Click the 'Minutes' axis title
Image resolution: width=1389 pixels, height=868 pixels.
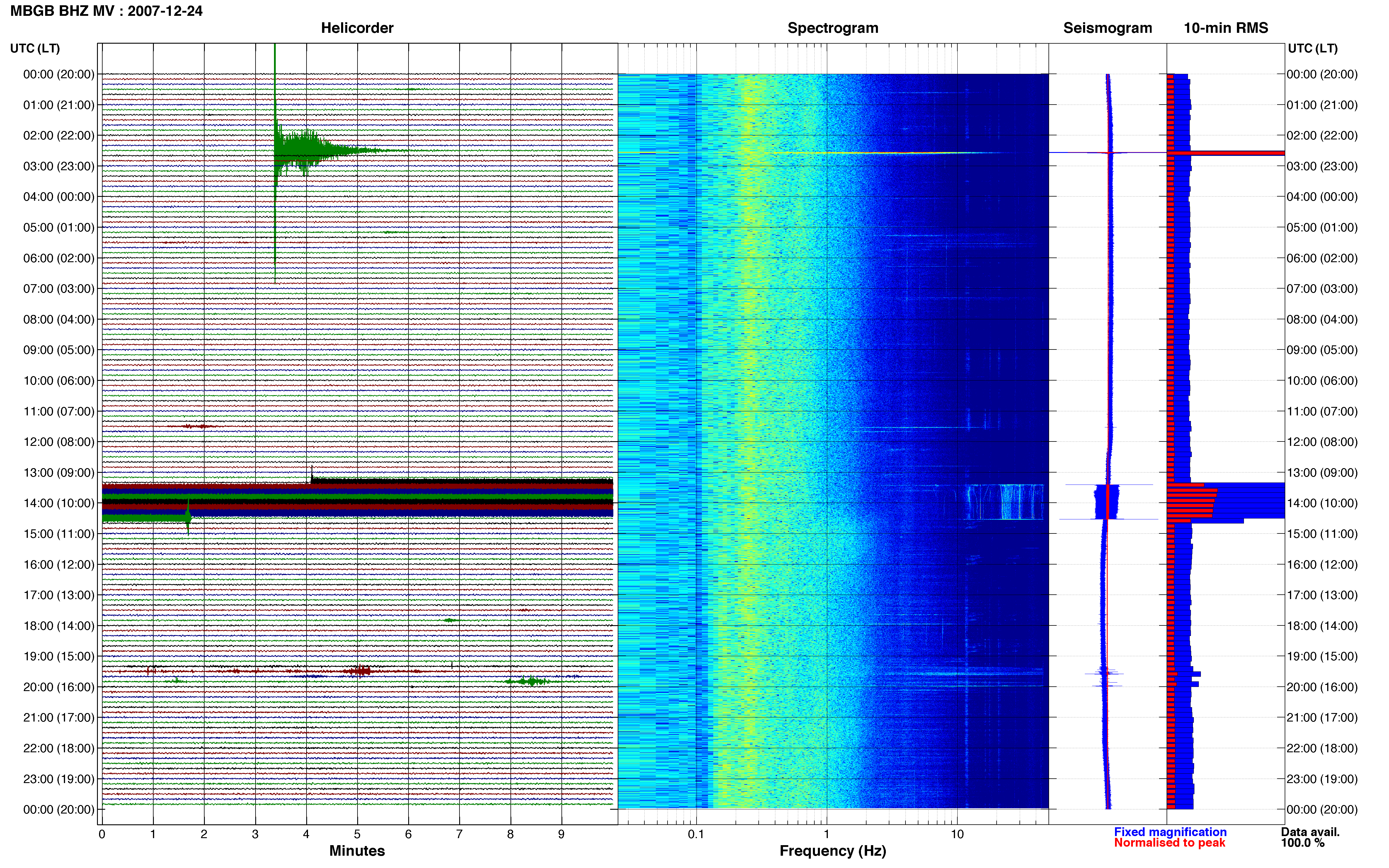(x=357, y=851)
